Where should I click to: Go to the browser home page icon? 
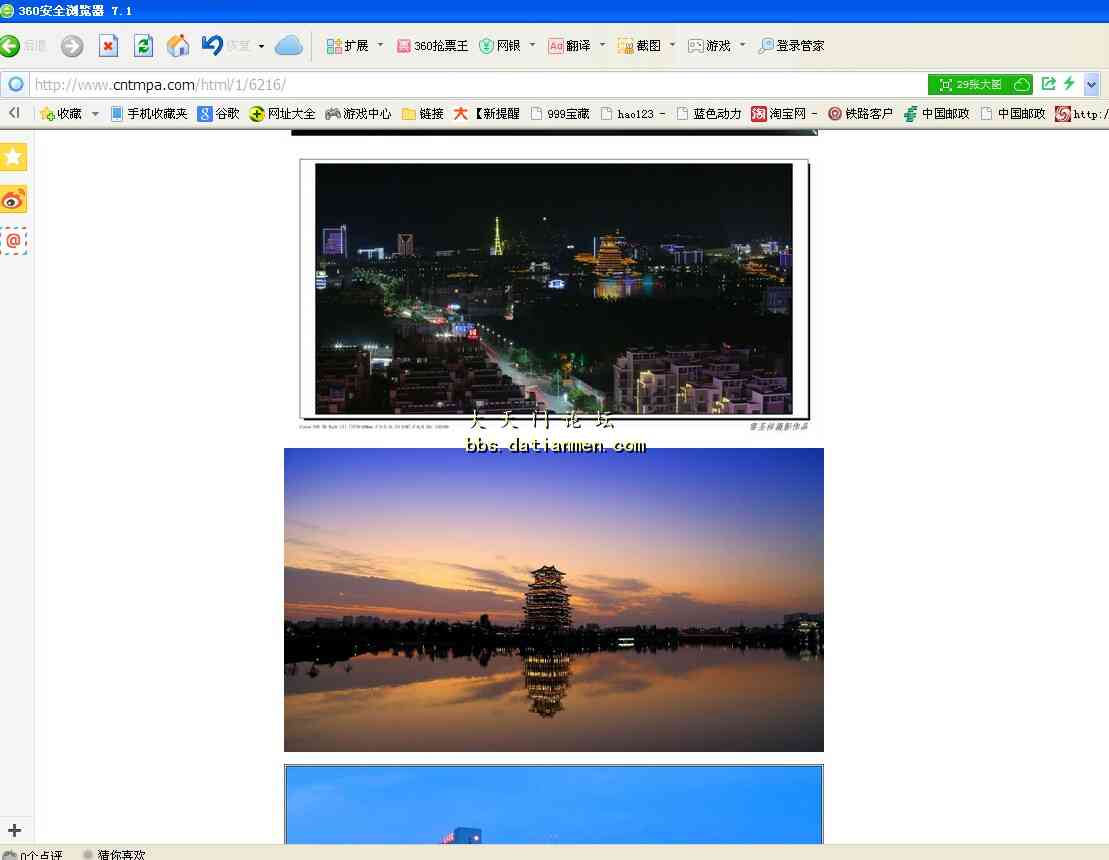pos(178,46)
